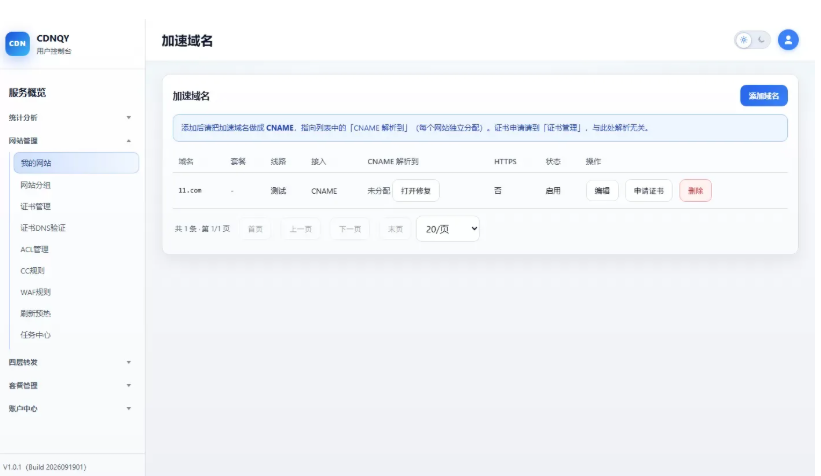Click the V1.0.1 build version text

45,467
